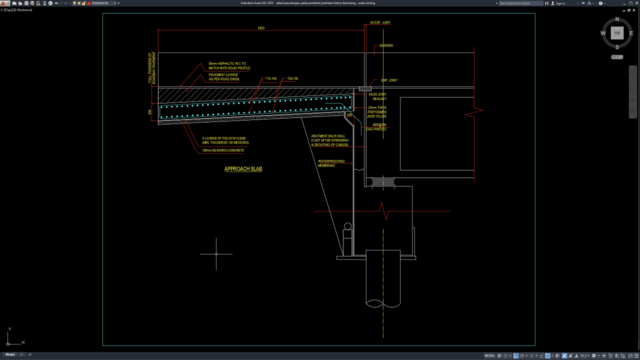Click the Isometric Drafting icon
The height and width of the screenshot is (360, 640).
pyautogui.click(x=531, y=356)
